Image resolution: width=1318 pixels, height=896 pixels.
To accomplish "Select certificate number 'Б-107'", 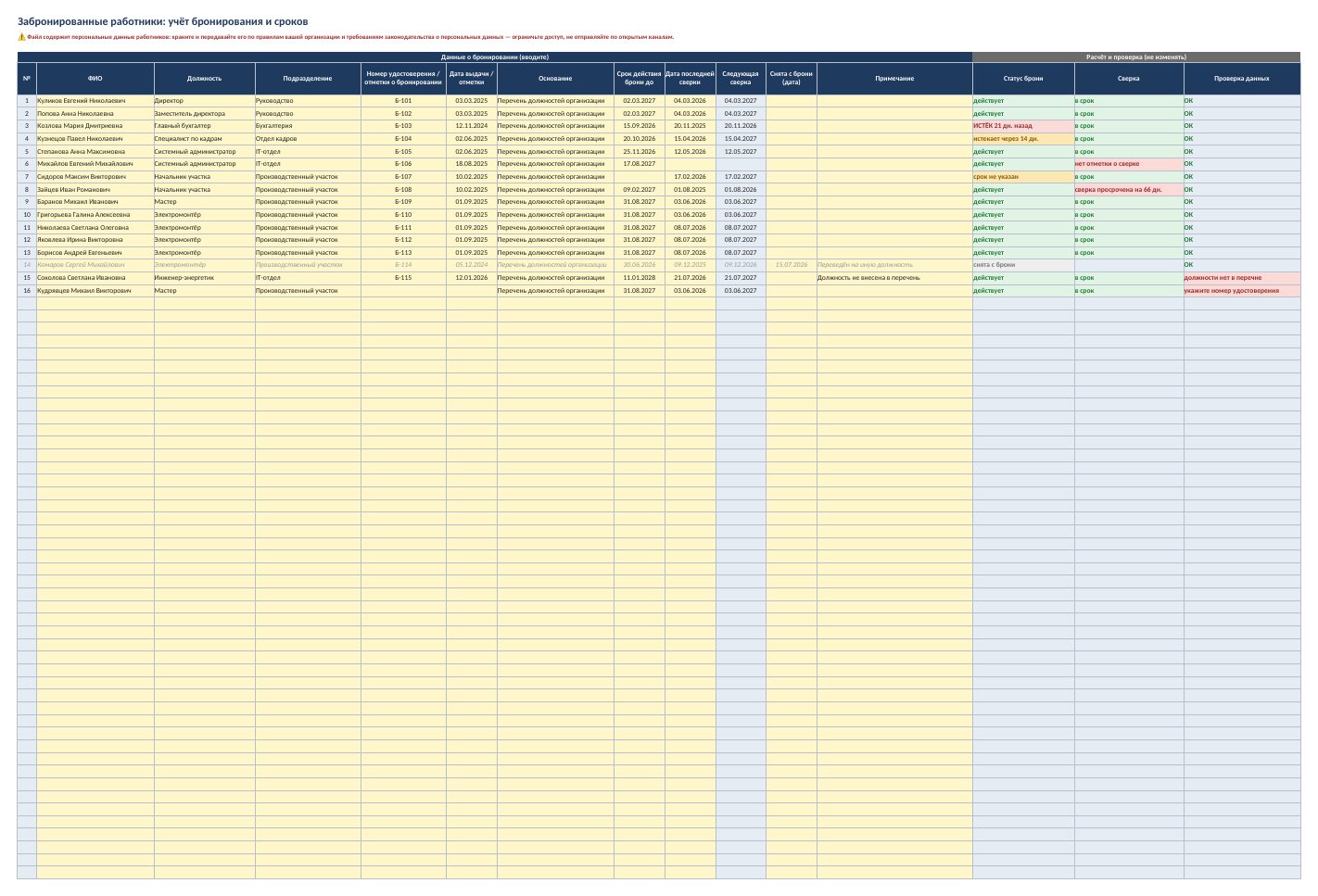I will point(403,177).
